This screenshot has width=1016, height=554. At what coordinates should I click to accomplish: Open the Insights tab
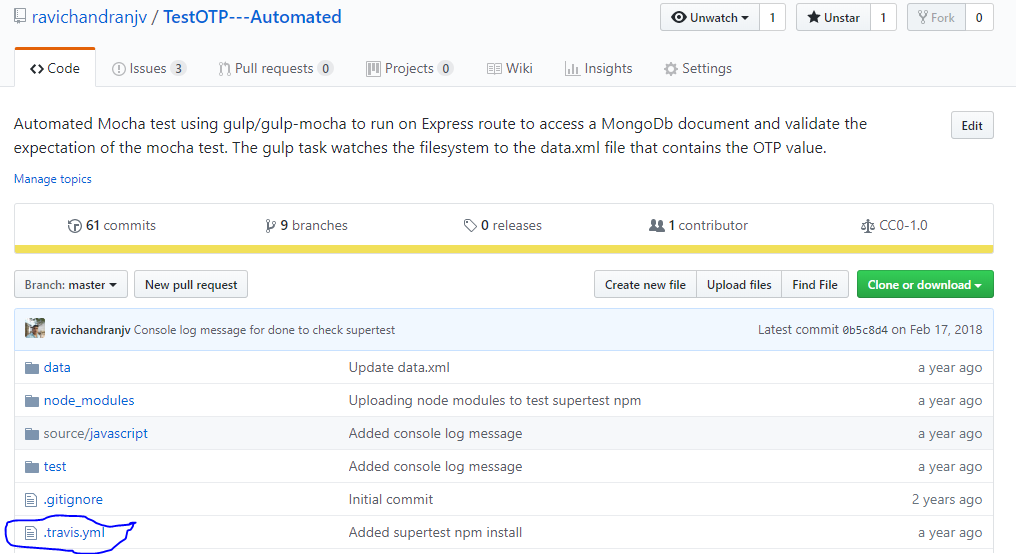point(598,69)
